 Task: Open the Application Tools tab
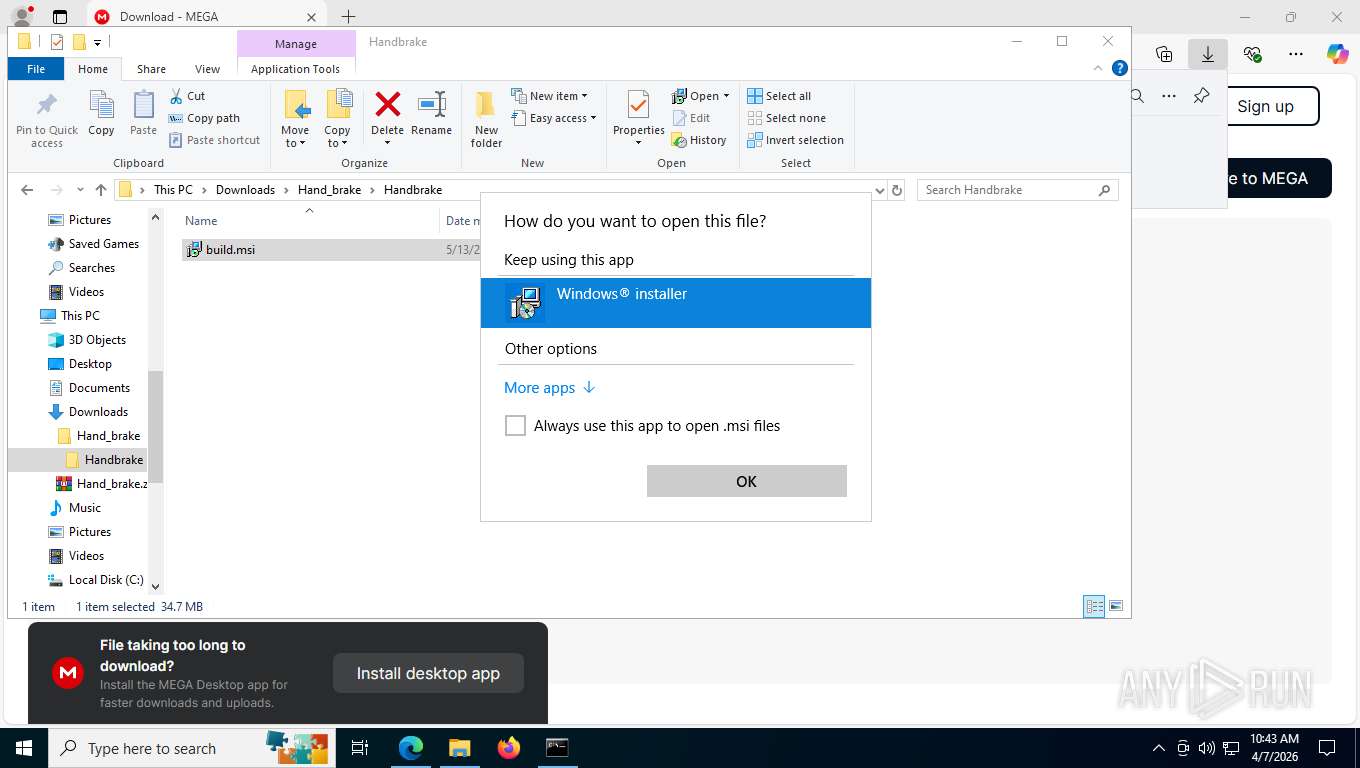(x=295, y=69)
